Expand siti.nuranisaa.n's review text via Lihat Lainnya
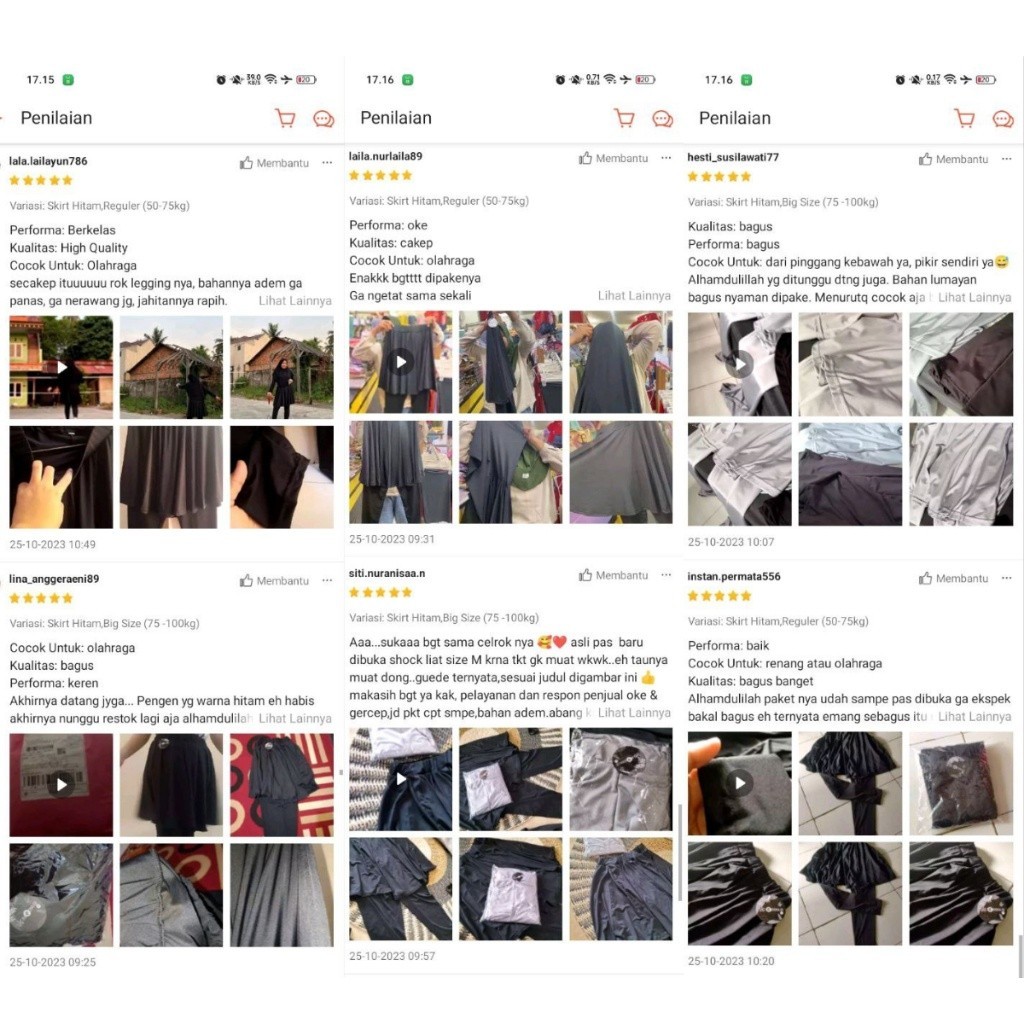Viewport: 1024px width, 1024px height. click(x=634, y=712)
